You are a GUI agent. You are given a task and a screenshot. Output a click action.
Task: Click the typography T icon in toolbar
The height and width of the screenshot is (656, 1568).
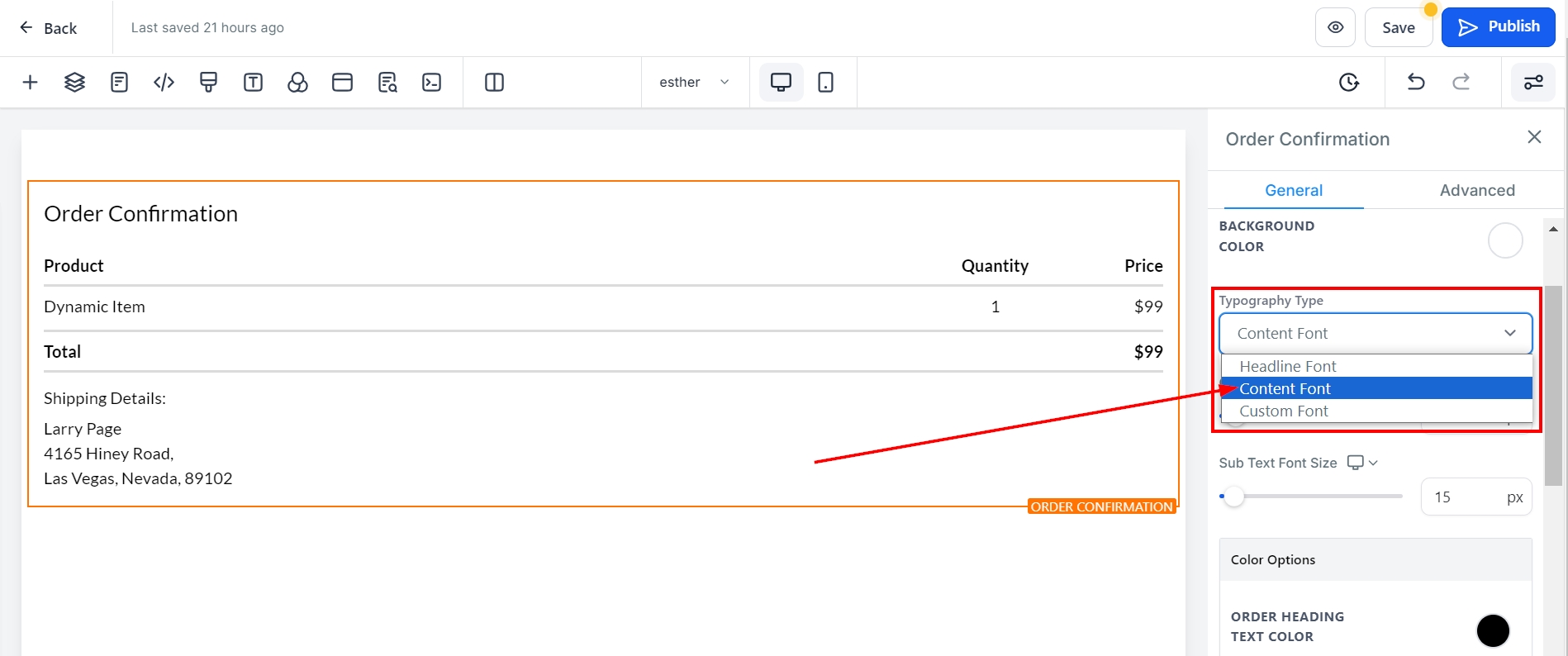point(253,82)
